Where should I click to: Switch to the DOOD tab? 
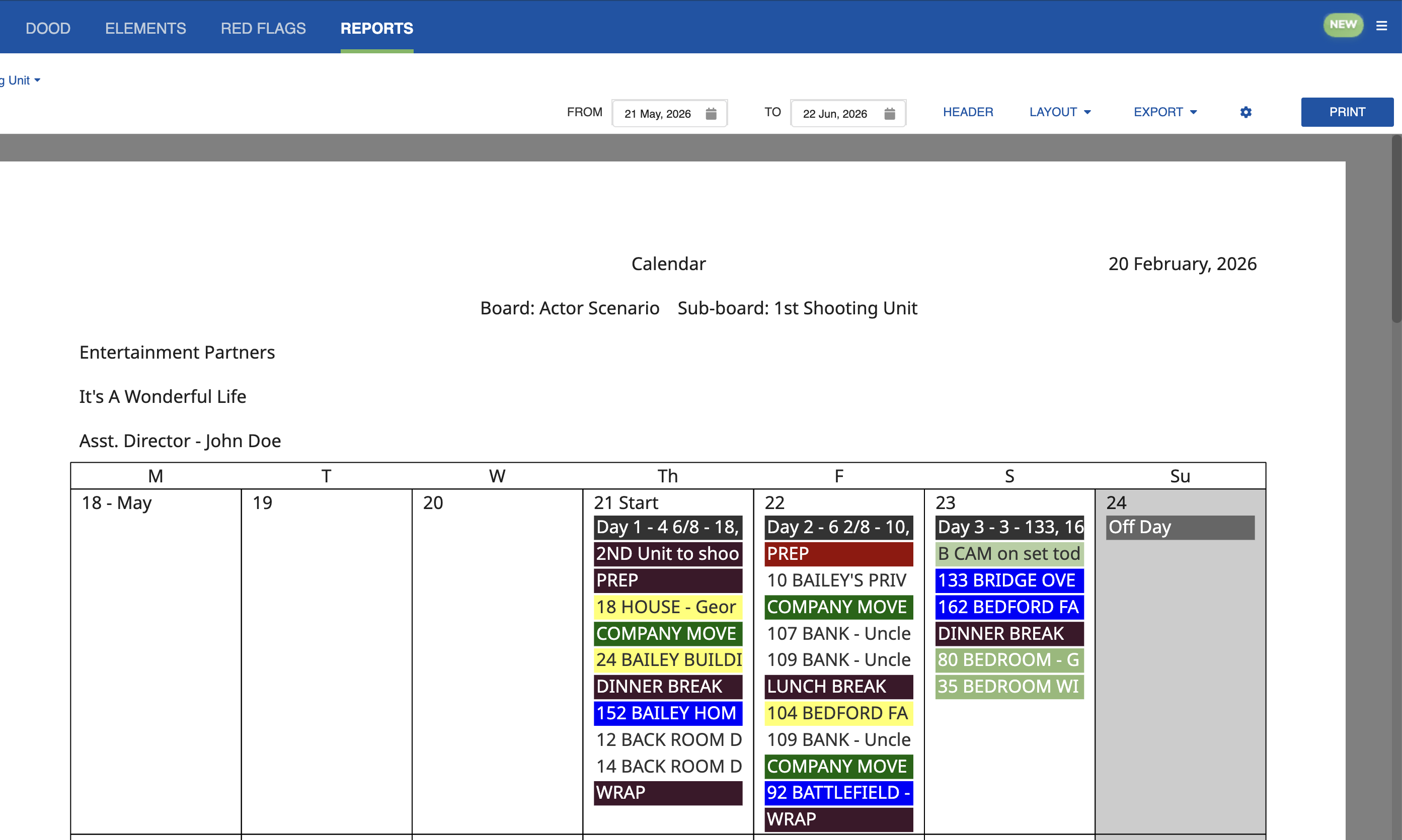(x=48, y=28)
